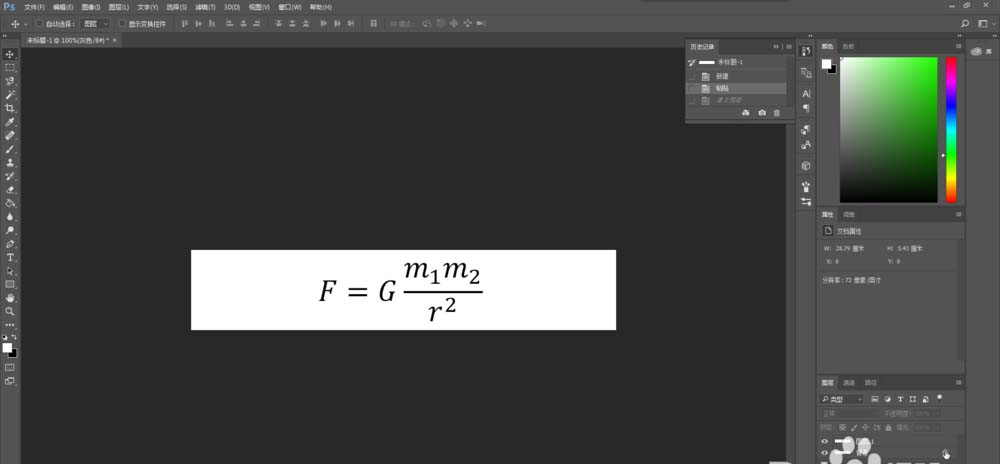Reset default foreground and background colors
1000x464 pixels.
pos(5,337)
